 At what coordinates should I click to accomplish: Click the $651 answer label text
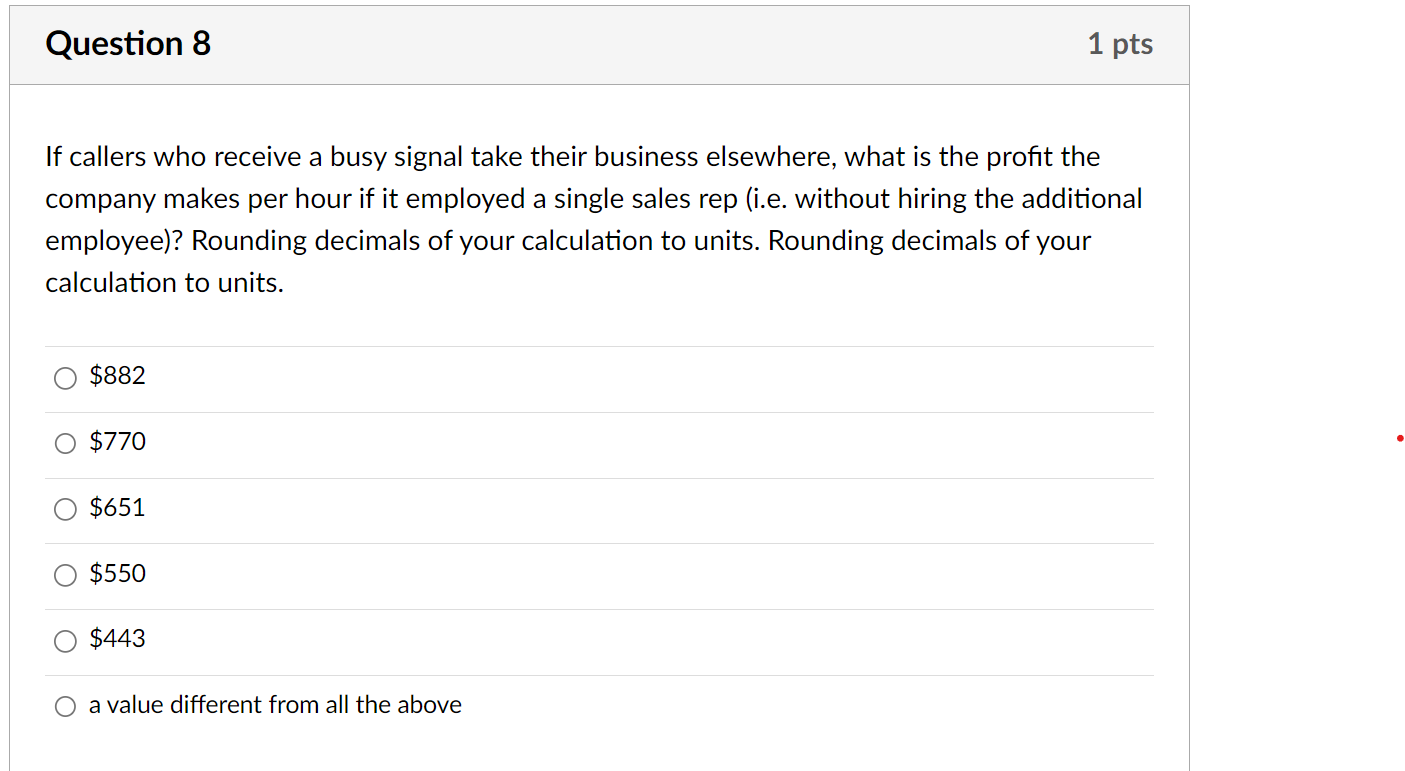(x=117, y=508)
